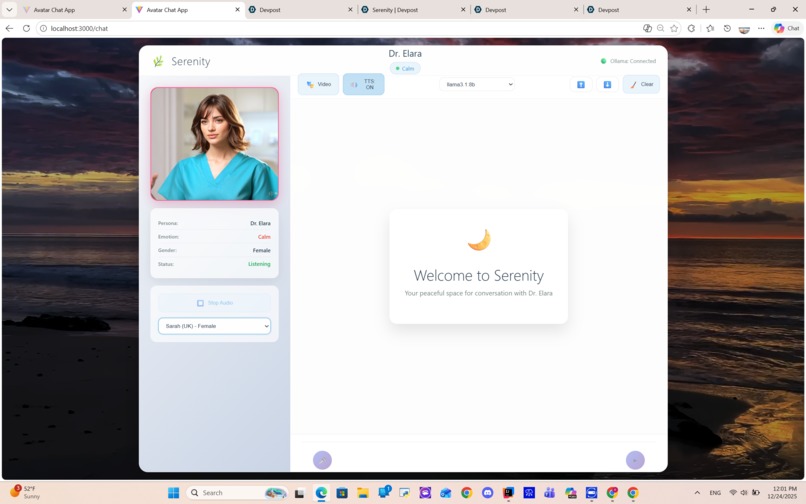806x504 pixels.
Task: Click the Calm badge under Dr. Elara
Action: [x=405, y=68]
